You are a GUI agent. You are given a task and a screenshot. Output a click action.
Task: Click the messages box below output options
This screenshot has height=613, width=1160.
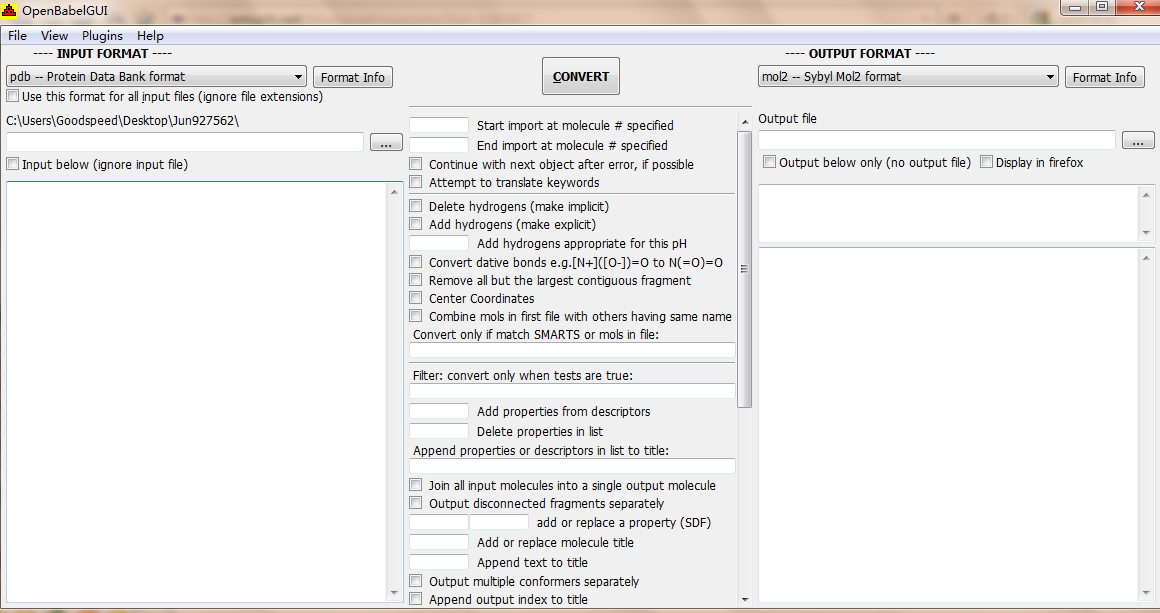pos(949,214)
